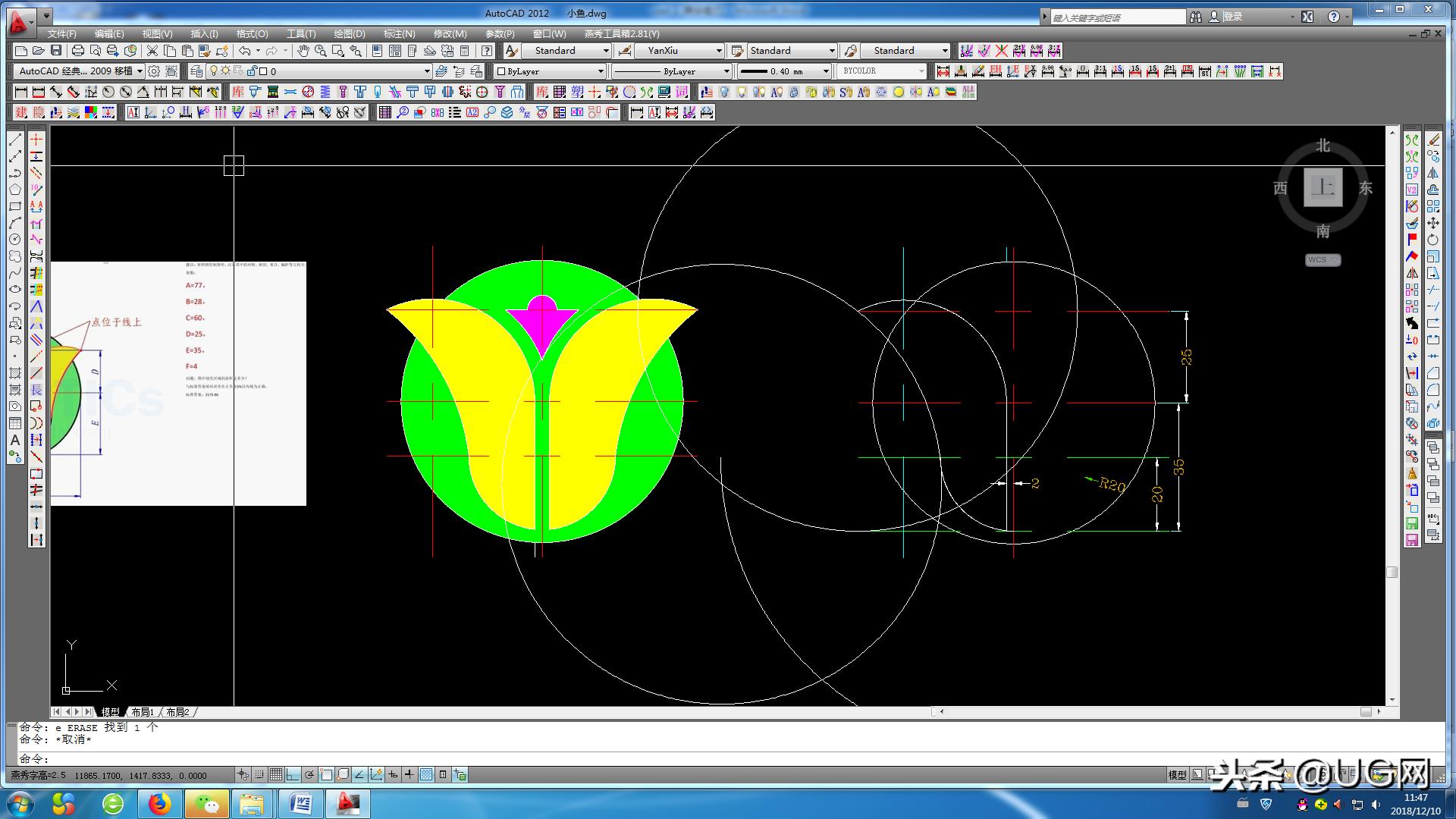The image size is (1456, 819).
Task: Select the Multiline Text 'A' tool
Action: tap(14, 440)
